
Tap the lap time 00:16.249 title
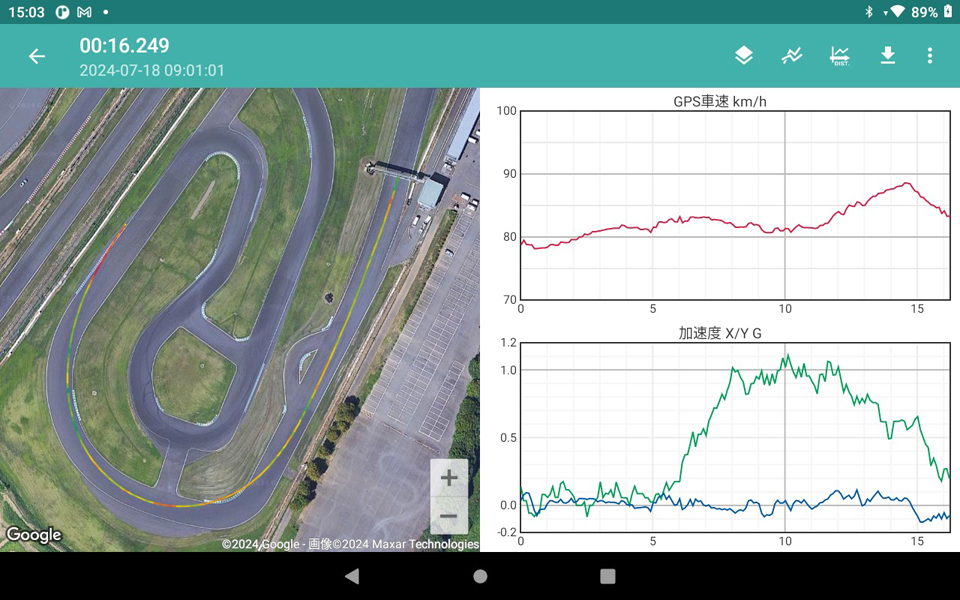[125, 46]
